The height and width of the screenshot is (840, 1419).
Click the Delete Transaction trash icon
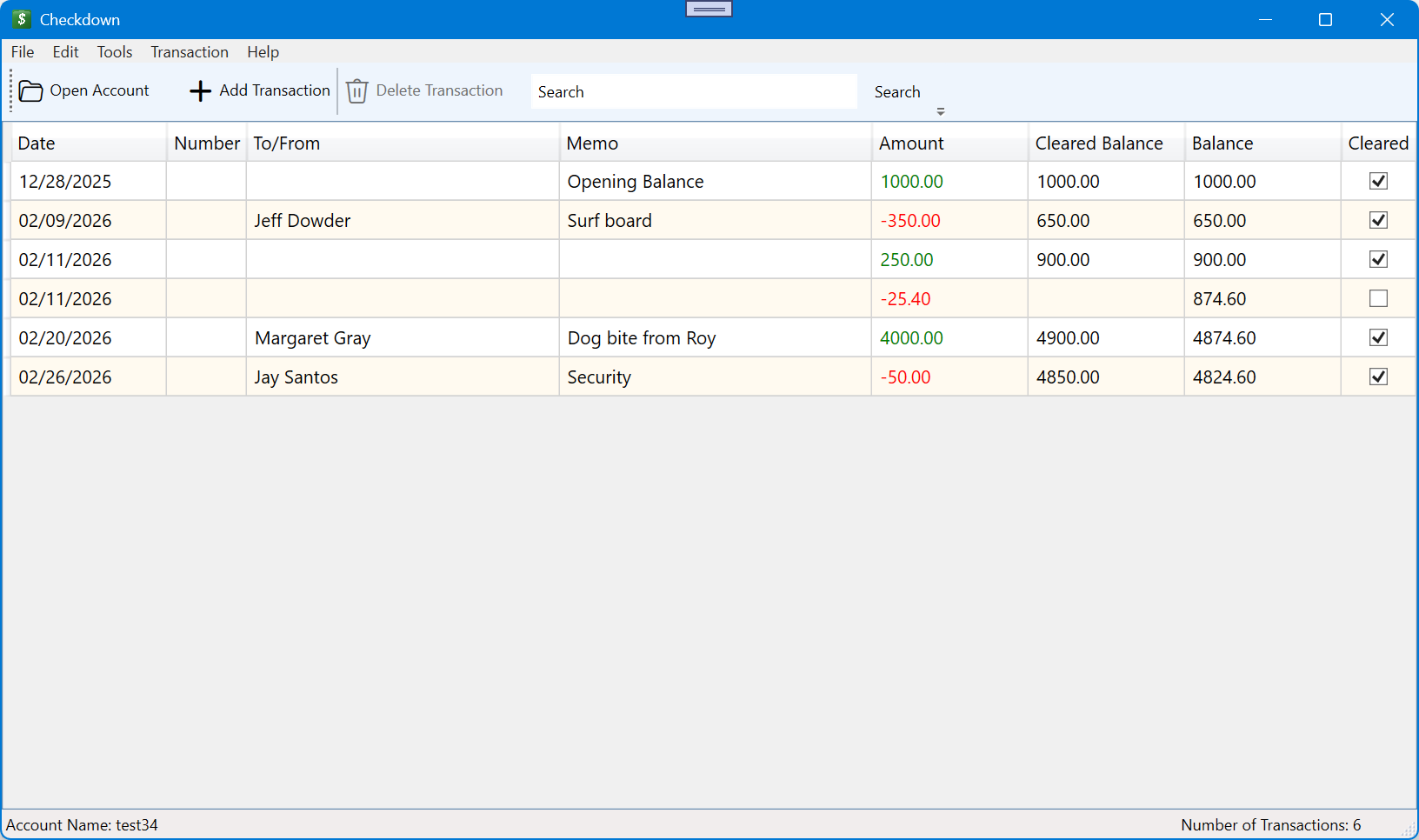356,91
